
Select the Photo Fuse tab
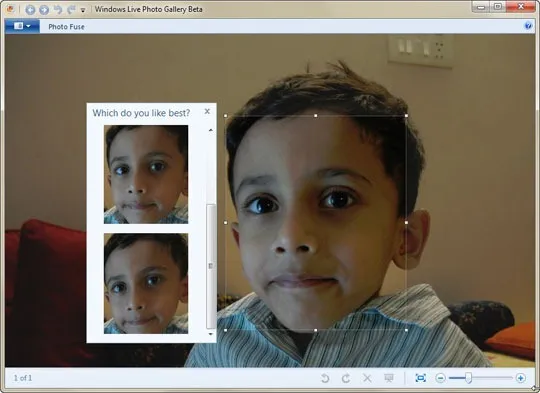tap(66, 27)
